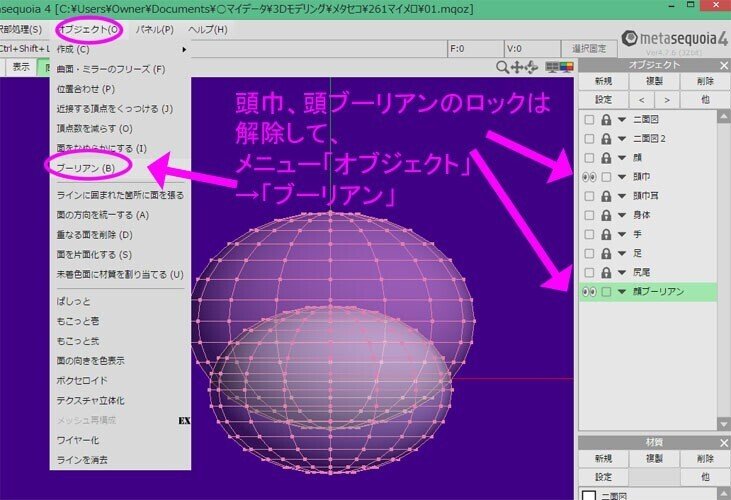
Task: Click 新規 button in オブジェクト panel
Action: [x=603, y=81]
